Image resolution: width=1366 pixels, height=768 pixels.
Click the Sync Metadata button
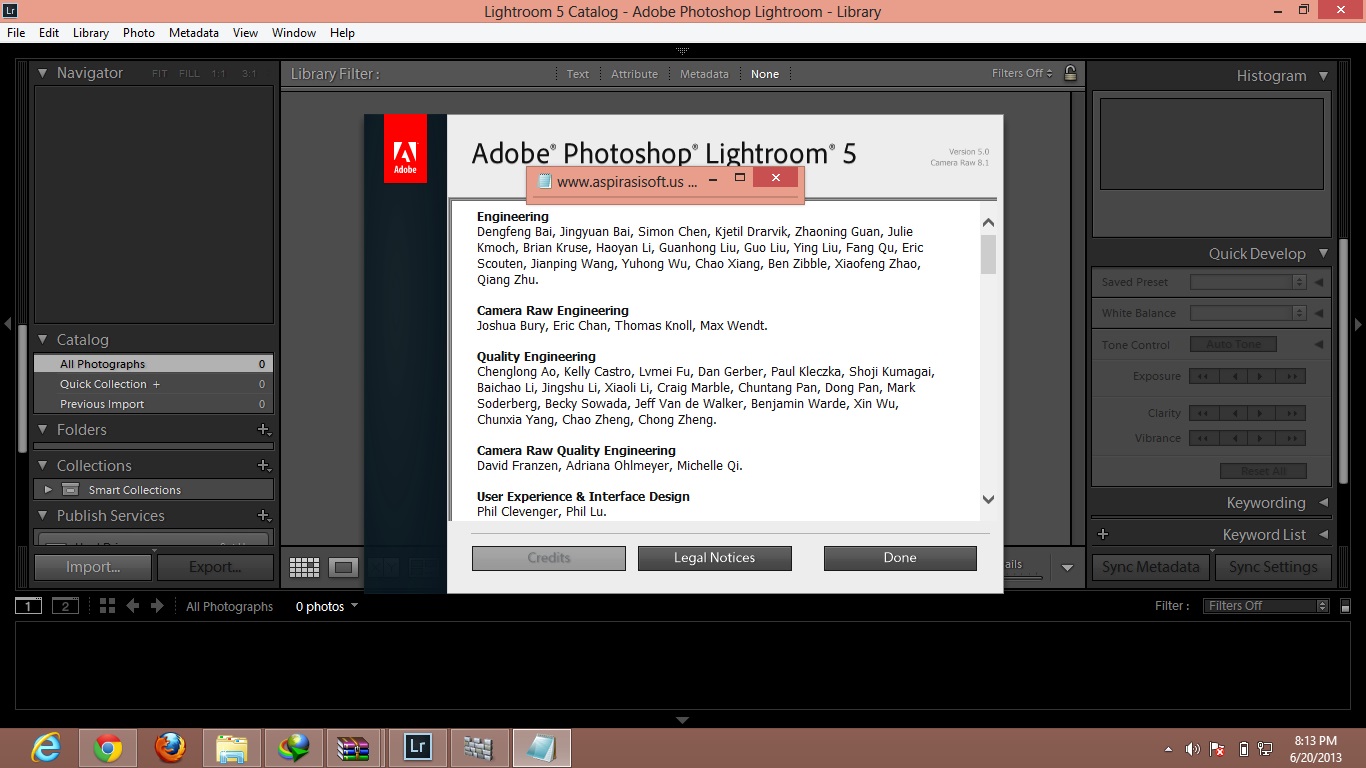(x=1151, y=567)
